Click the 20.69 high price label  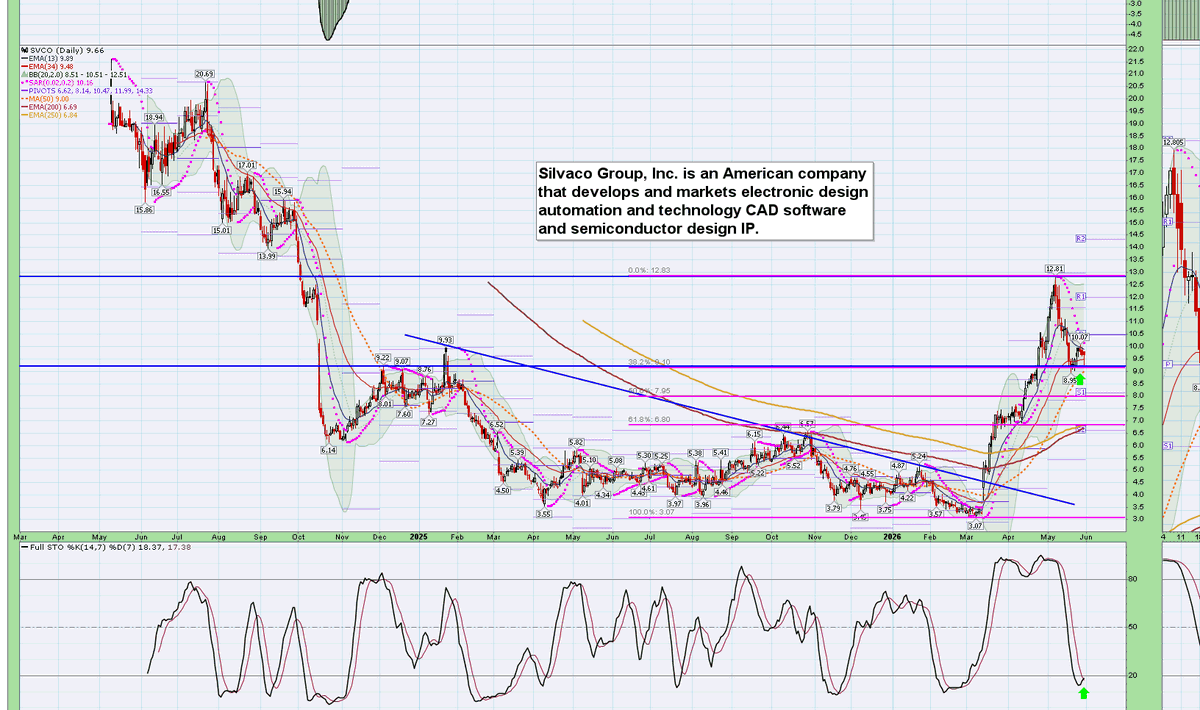pyautogui.click(x=205, y=74)
